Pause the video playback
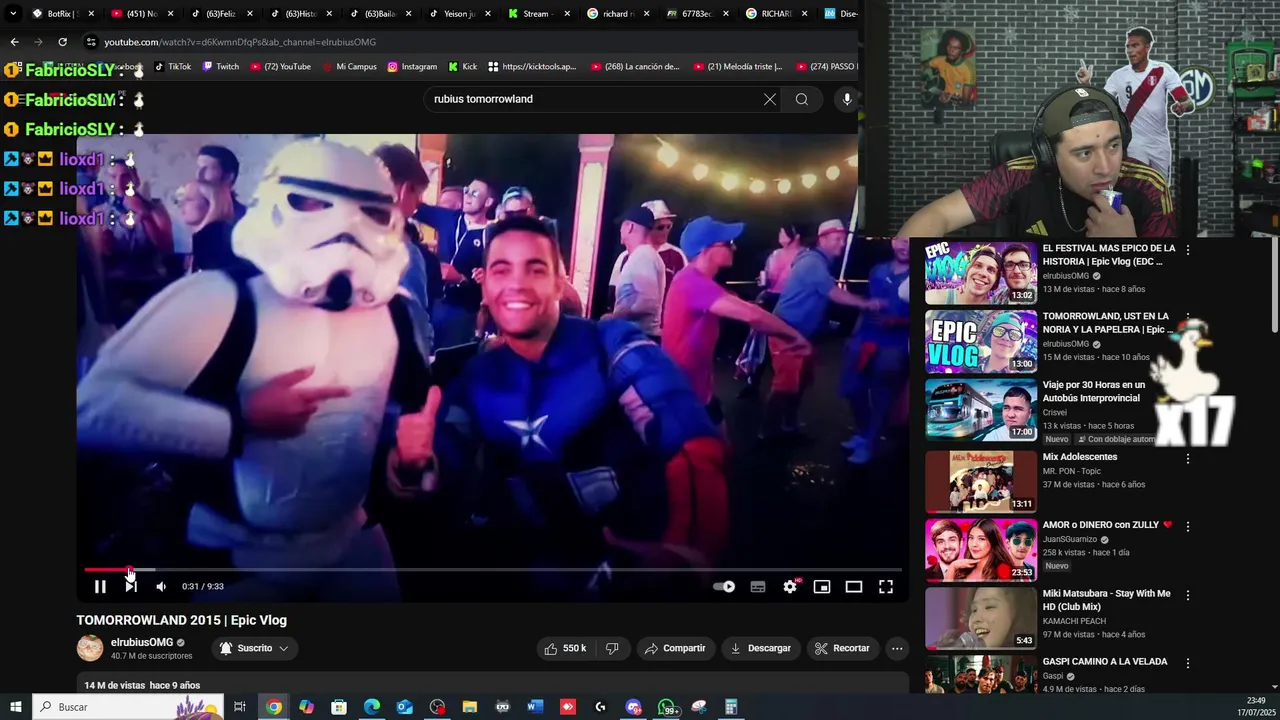 pyautogui.click(x=100, y=587)
